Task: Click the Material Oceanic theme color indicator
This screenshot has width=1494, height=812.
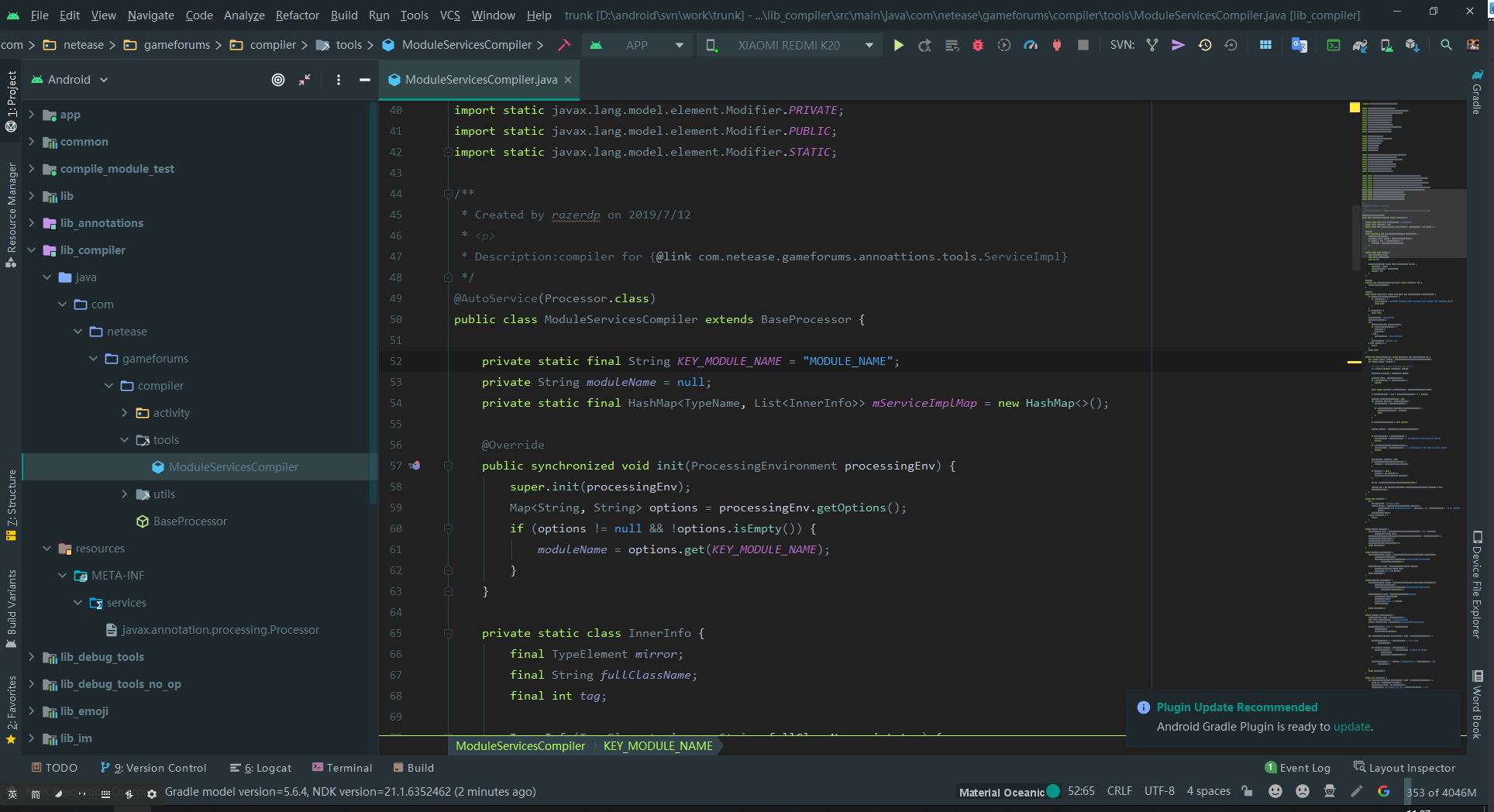Action: (1053, 791)
